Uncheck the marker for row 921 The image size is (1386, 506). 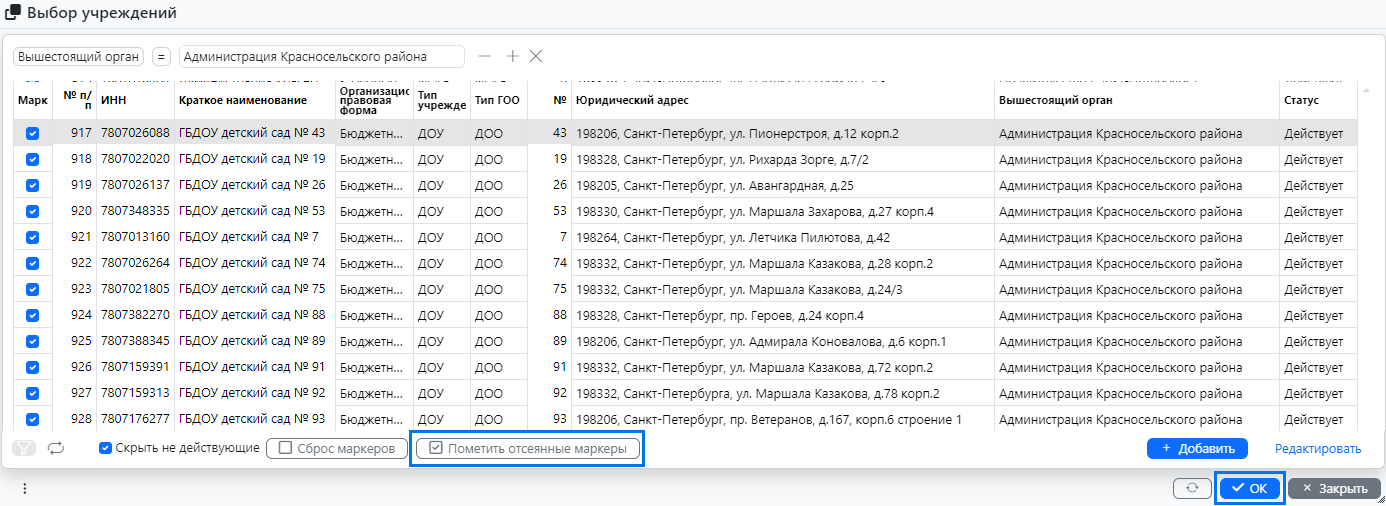click(x=32, y=237)
